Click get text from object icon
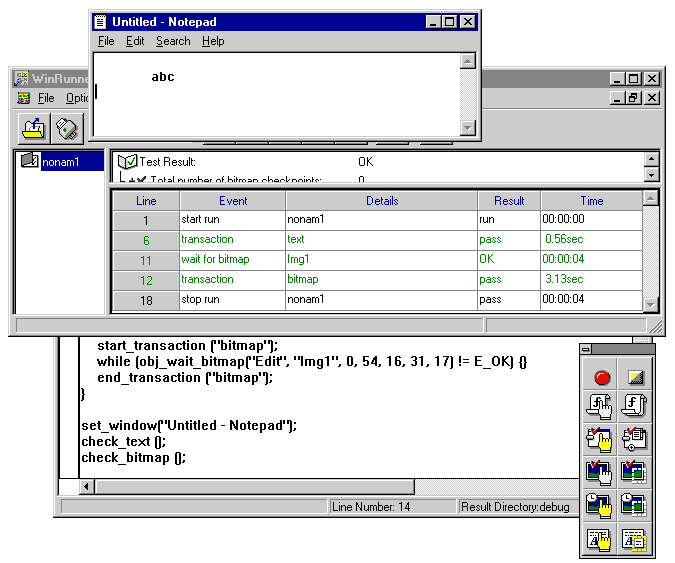The width and height of the screenshot is (675, 563). point(602,539)
